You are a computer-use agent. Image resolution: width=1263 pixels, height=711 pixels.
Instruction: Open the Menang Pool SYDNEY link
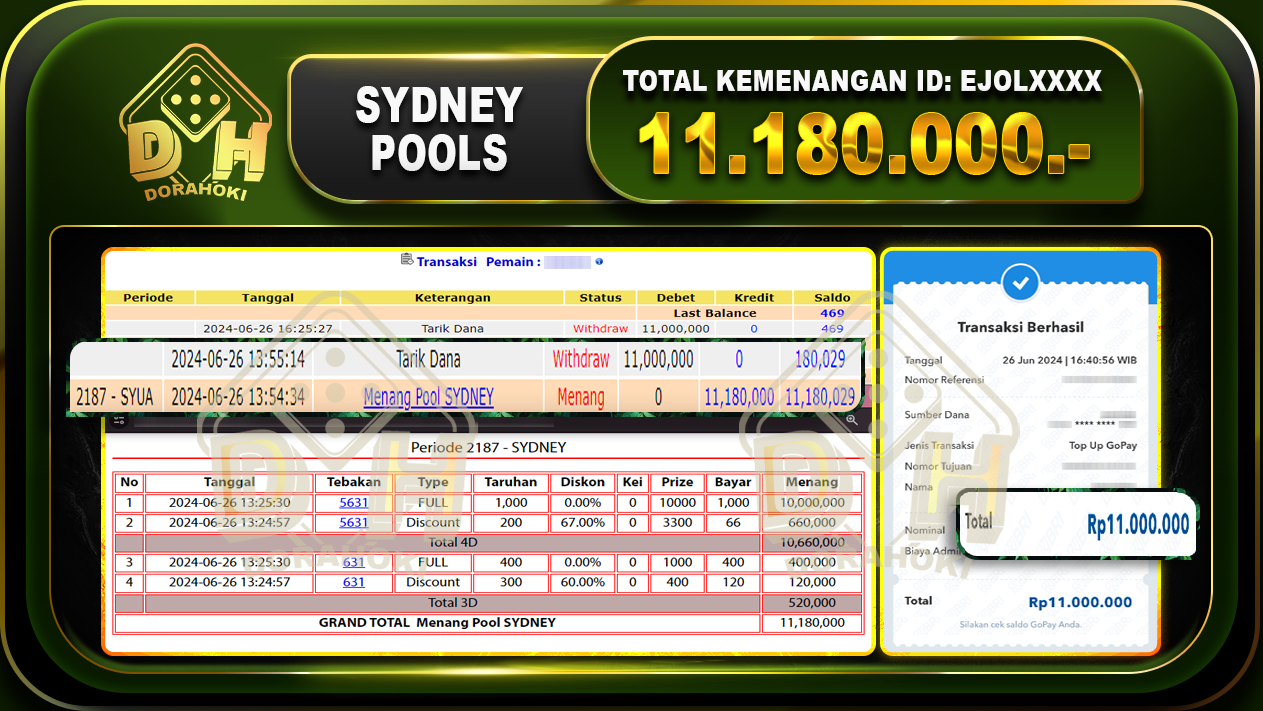tap(427, 397)
